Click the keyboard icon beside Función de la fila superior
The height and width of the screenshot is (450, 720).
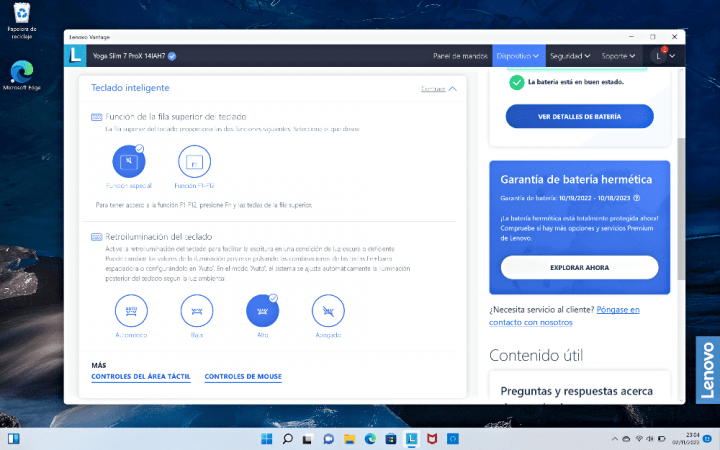tap(96, 117)
